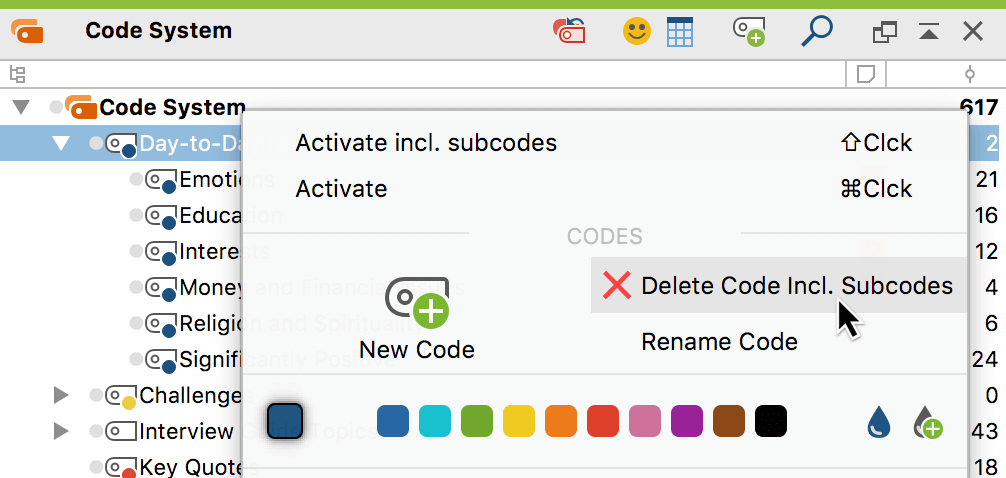Select the current dark blue color swatch

[285, 422]
